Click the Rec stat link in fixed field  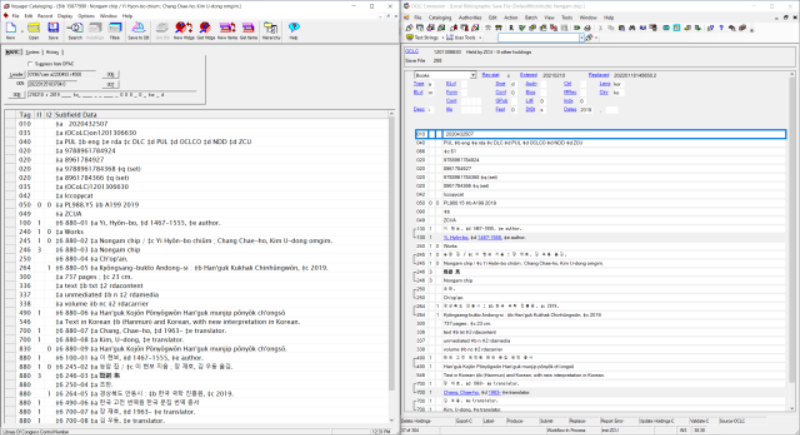490,75
